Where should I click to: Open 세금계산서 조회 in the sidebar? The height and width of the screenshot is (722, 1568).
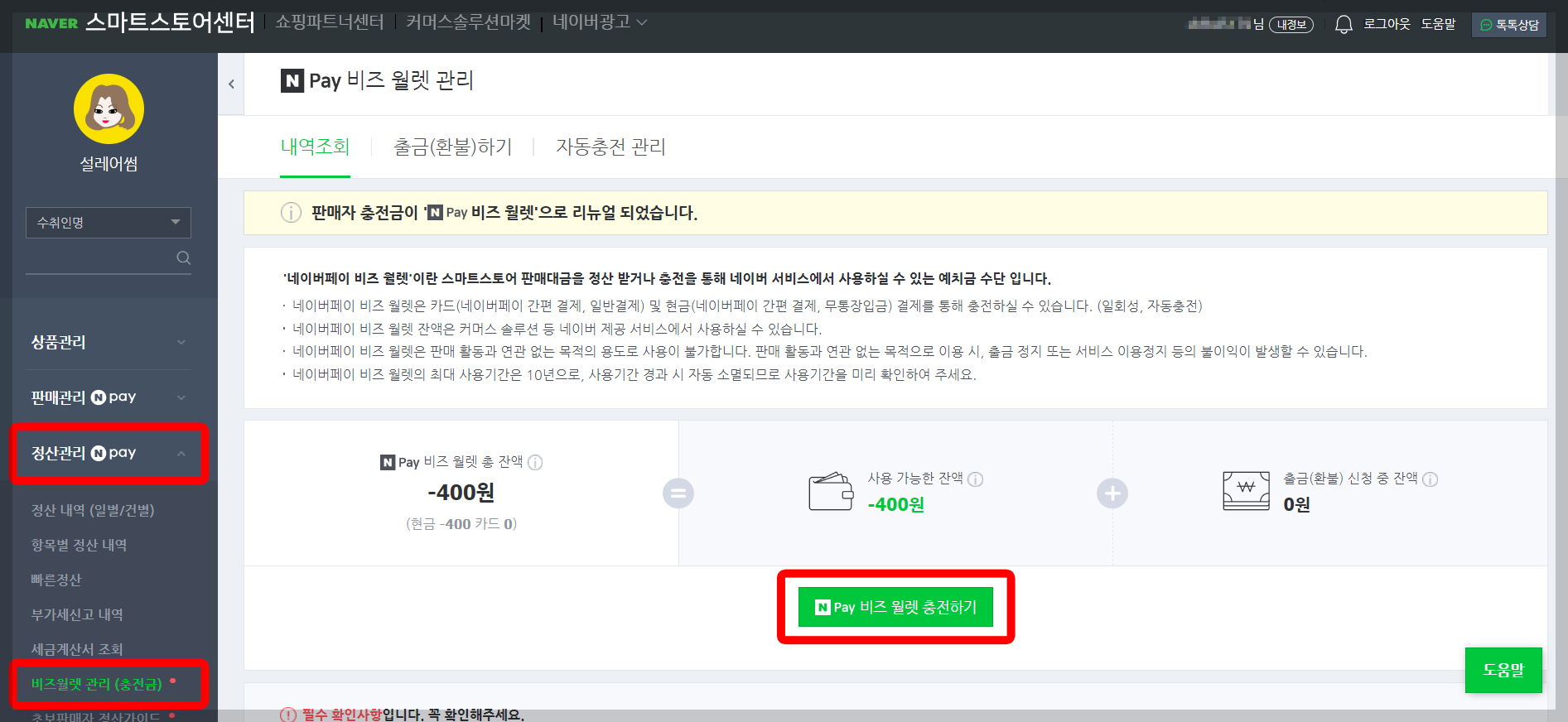click(77, 649)
